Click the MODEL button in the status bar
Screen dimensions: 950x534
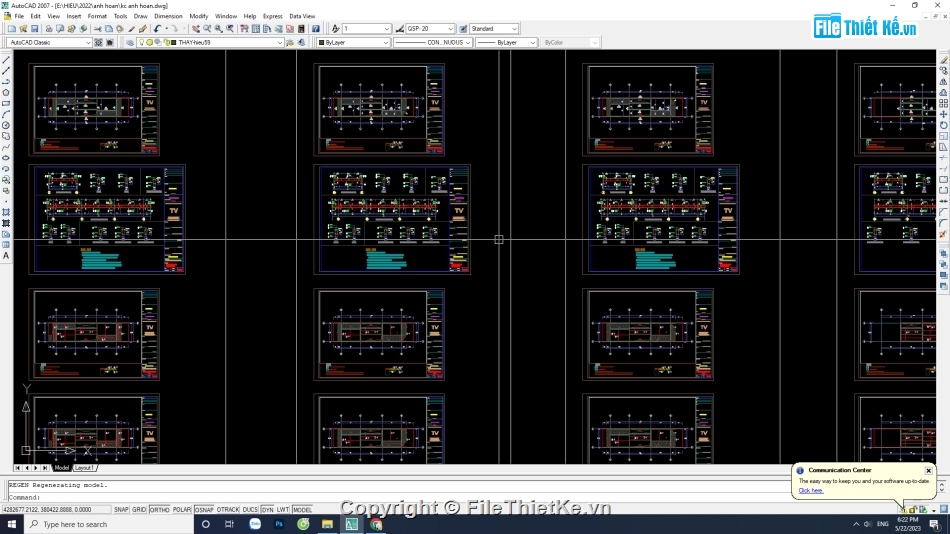tap(302, 510)
